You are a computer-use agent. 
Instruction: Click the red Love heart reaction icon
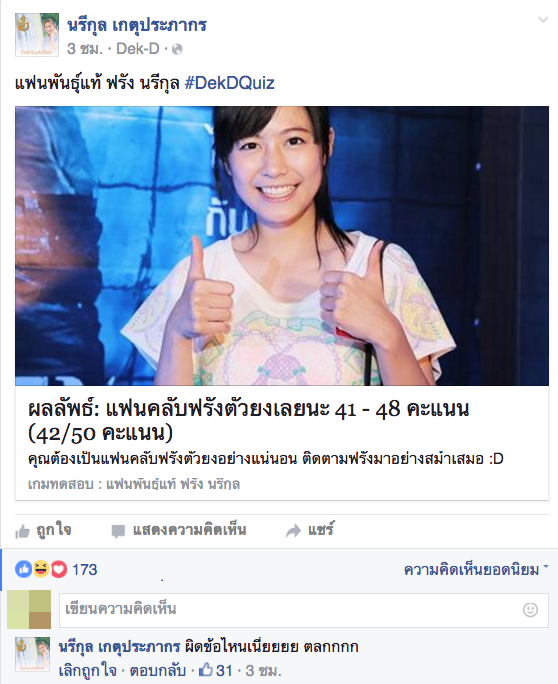[59, 569]
